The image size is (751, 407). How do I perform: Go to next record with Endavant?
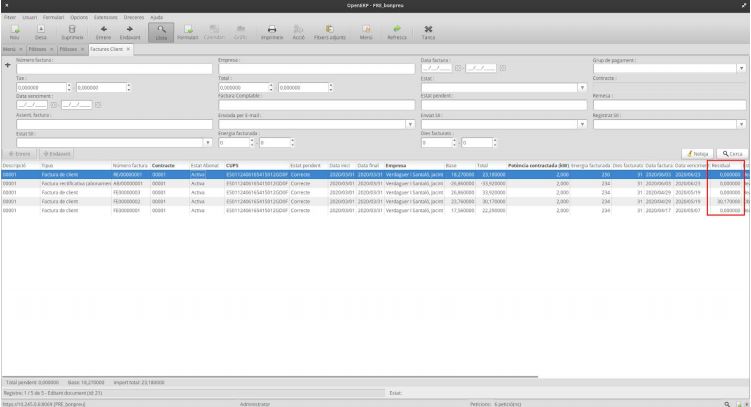[131, 32]
